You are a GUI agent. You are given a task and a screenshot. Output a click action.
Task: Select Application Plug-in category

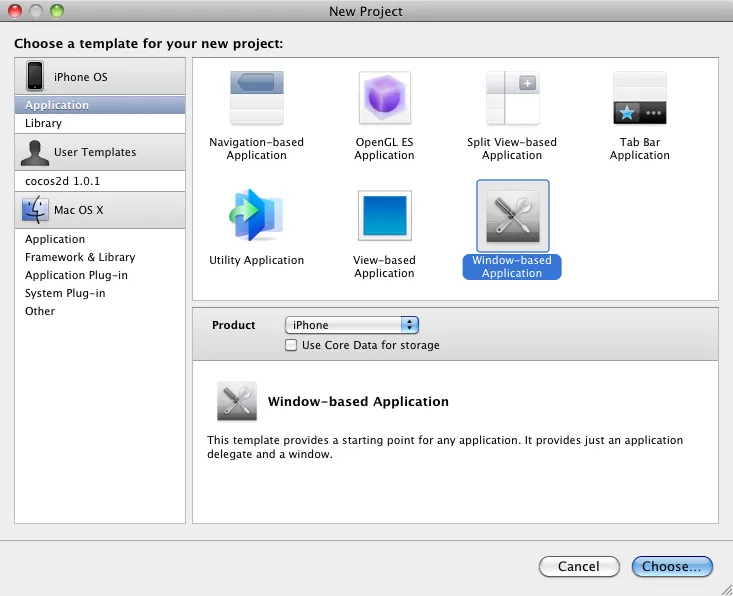(x=100, y=275)
